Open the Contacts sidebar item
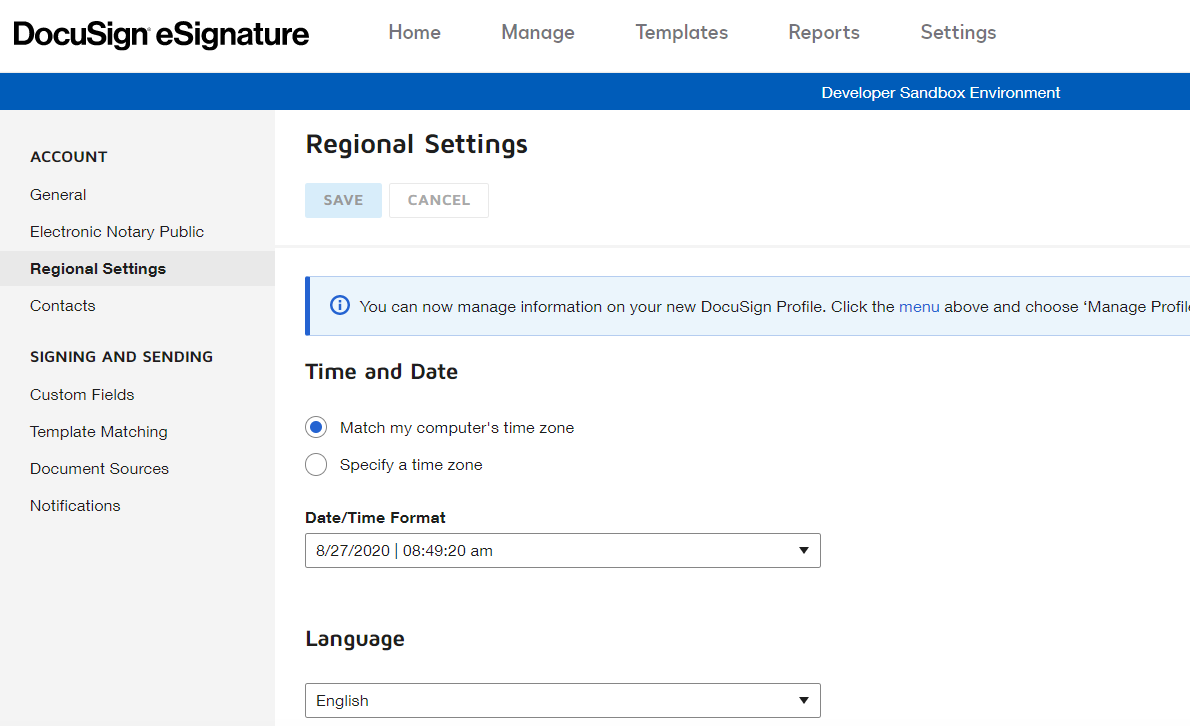This screenshot has height=726, width=1190. pyautogui.click(x=63, y=306)
